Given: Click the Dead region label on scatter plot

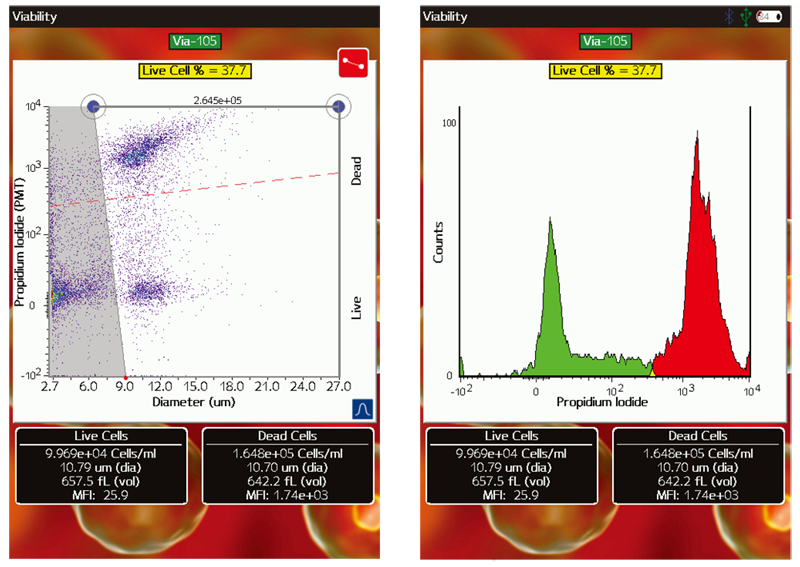Looking at the screenshot, I should [x=356, y=171].
